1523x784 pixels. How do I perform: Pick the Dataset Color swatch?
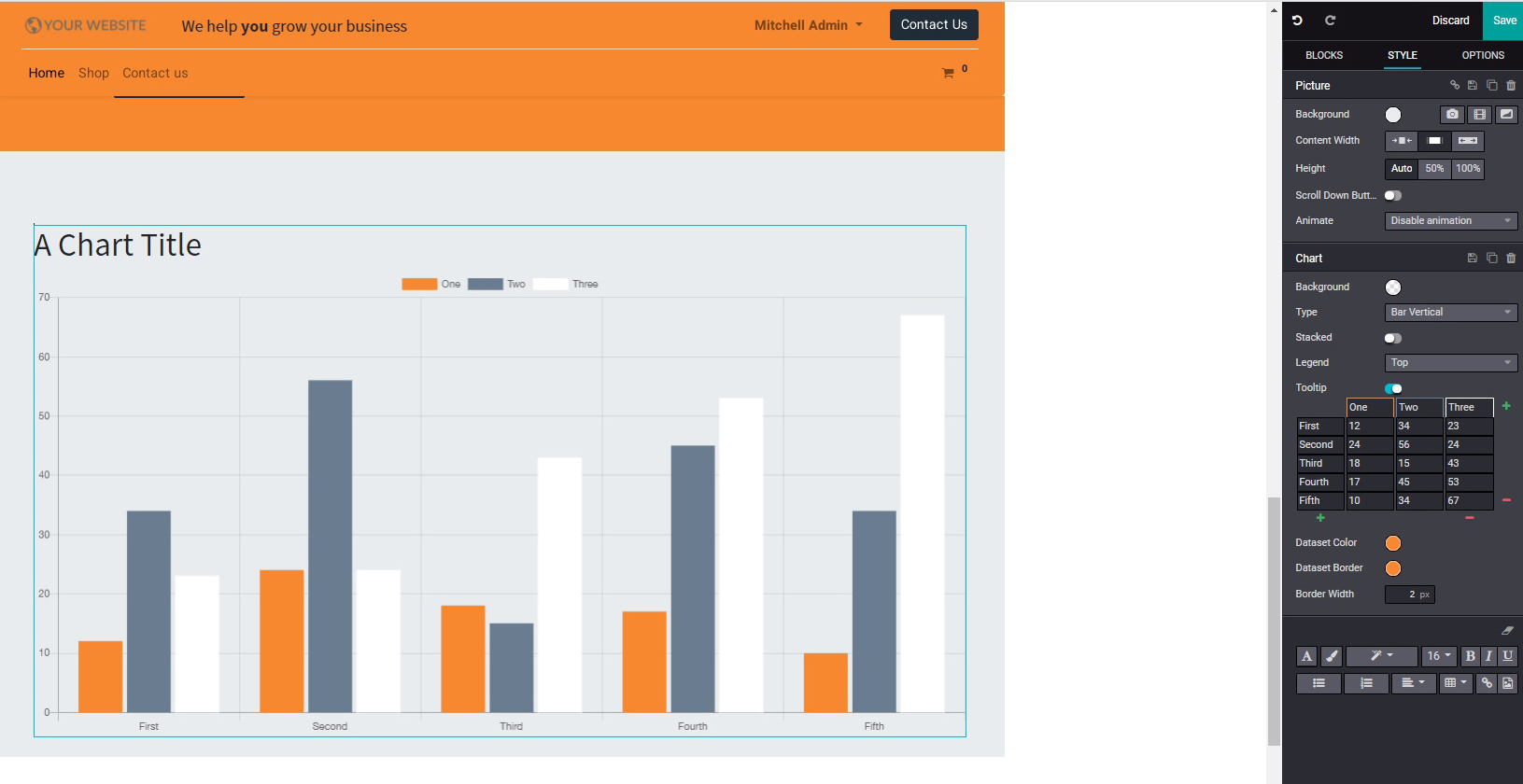tap(1392, 543)
